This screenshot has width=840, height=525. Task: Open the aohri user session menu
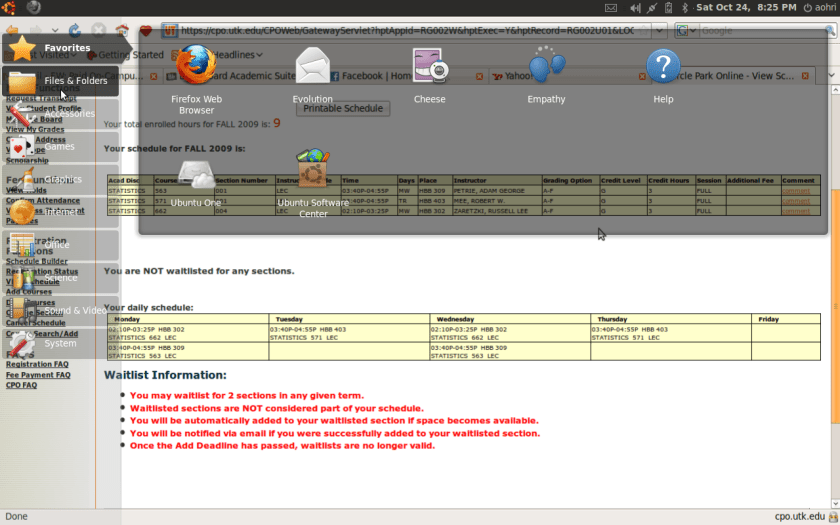click(820, 8)
